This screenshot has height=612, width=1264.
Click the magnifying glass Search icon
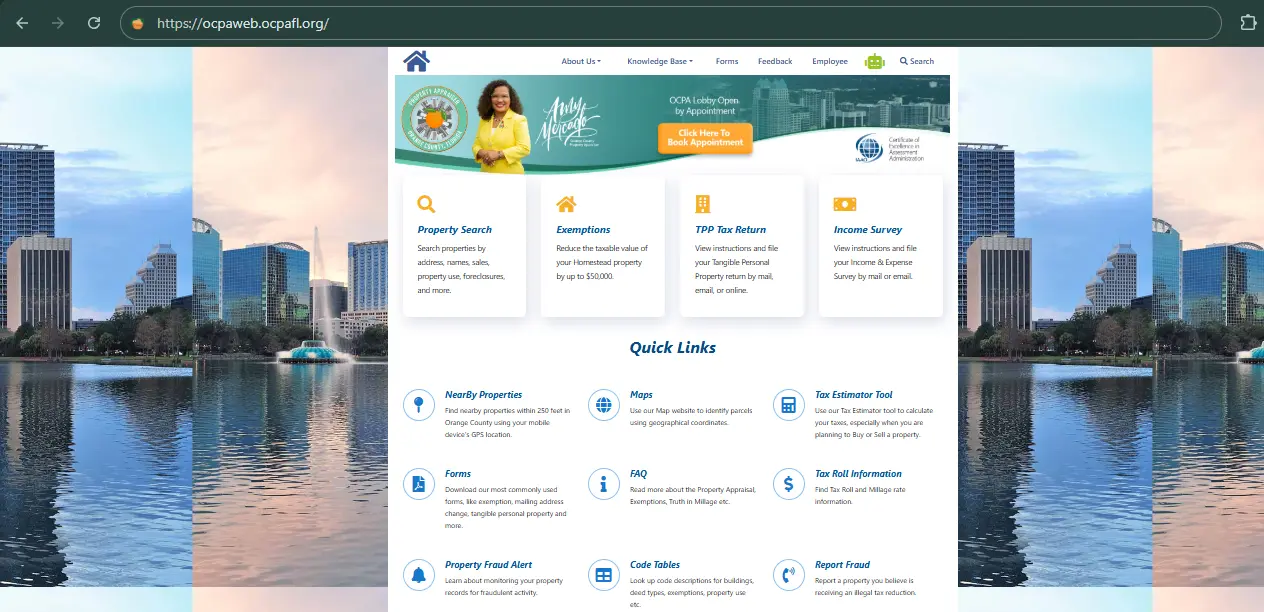pyautogui.click(x=902, y=61)
